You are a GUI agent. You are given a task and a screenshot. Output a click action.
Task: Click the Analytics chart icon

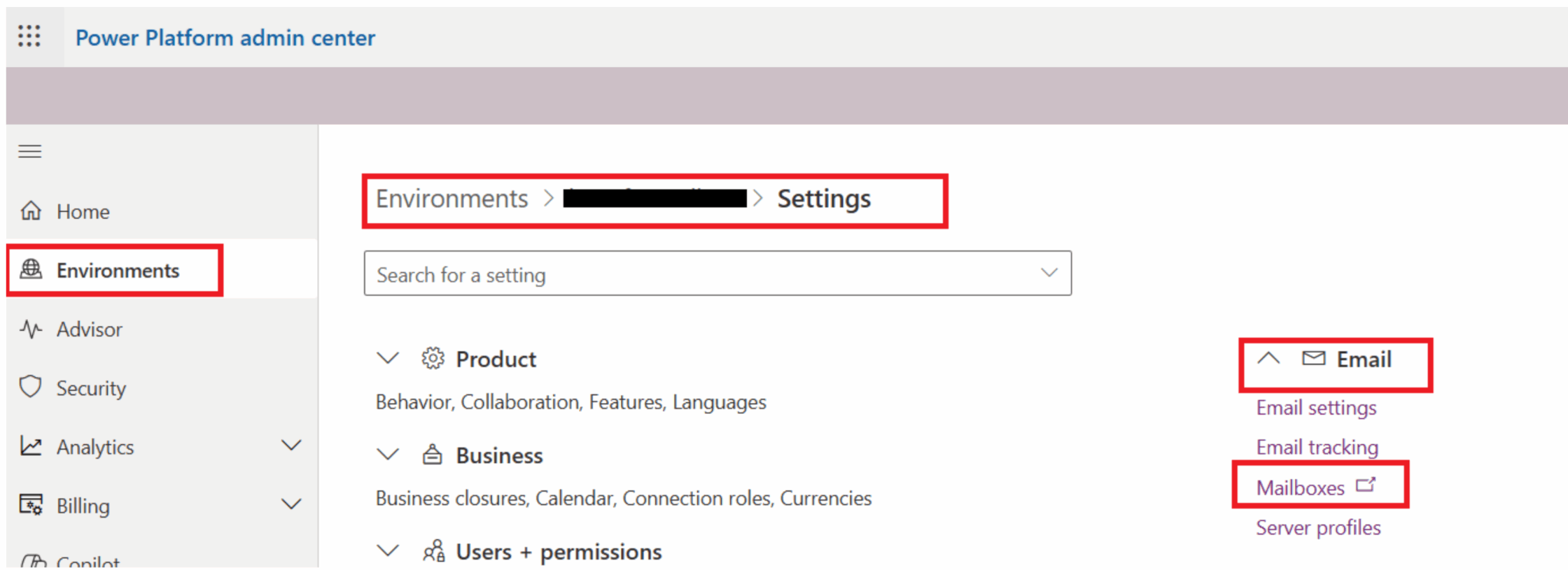(31, 446)
